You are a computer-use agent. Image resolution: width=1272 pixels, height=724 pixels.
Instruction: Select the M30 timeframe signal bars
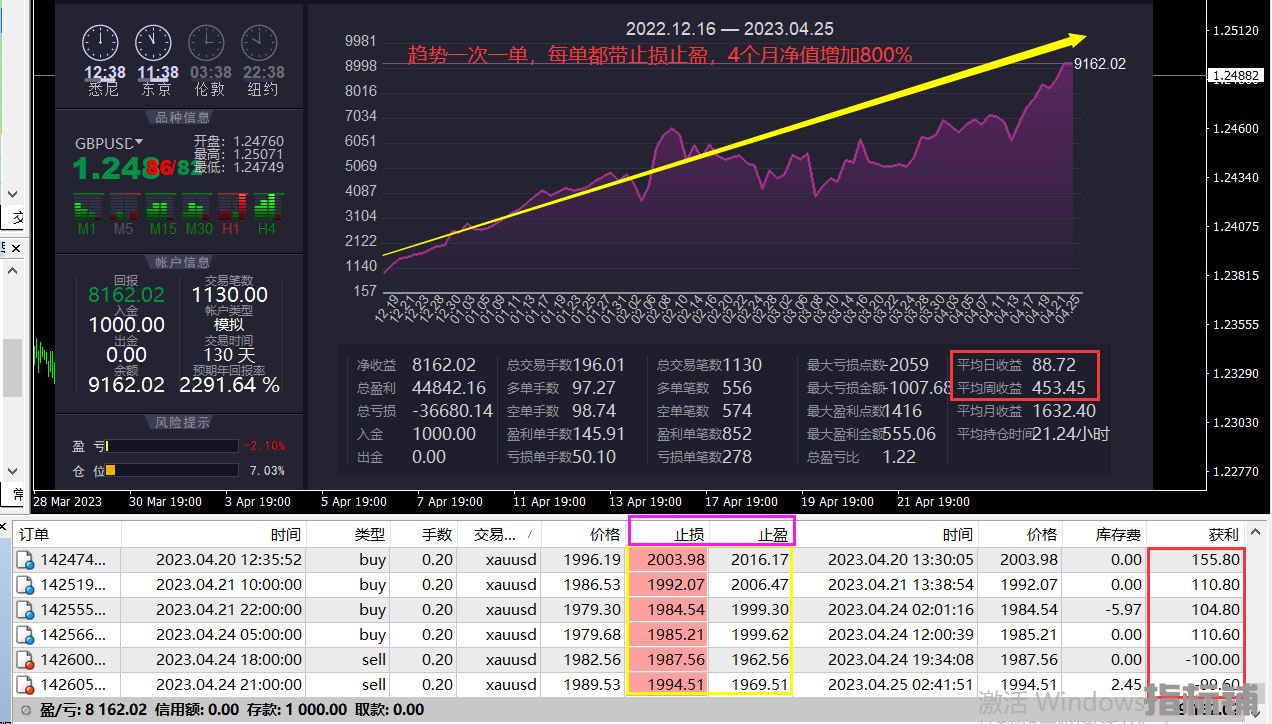pyautogui.click(x=197, y=207)
